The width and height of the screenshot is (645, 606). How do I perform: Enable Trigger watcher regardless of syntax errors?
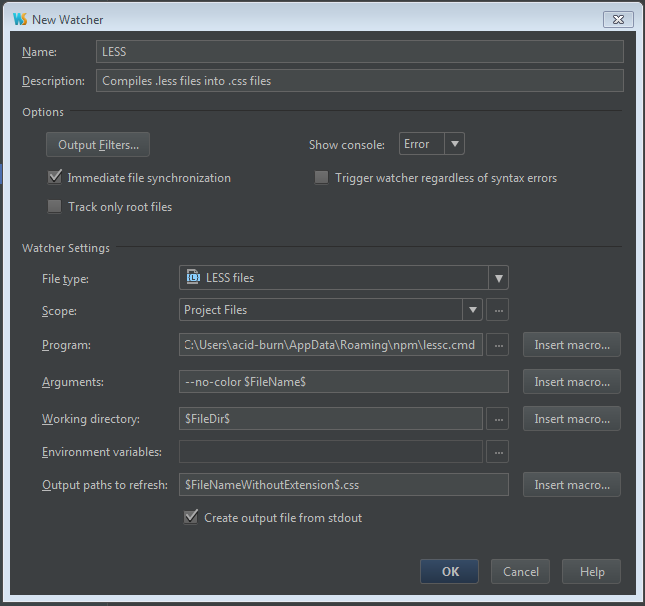321,178
